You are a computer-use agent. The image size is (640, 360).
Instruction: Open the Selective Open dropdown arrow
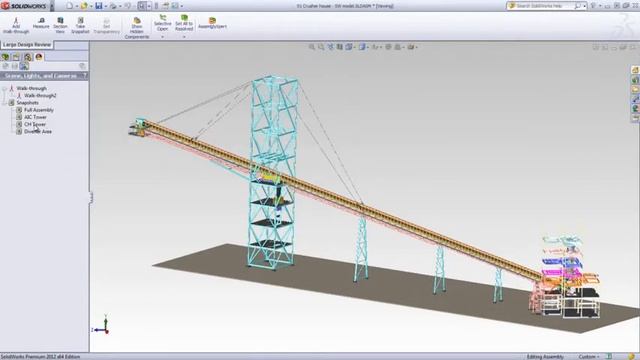point(162,37)
